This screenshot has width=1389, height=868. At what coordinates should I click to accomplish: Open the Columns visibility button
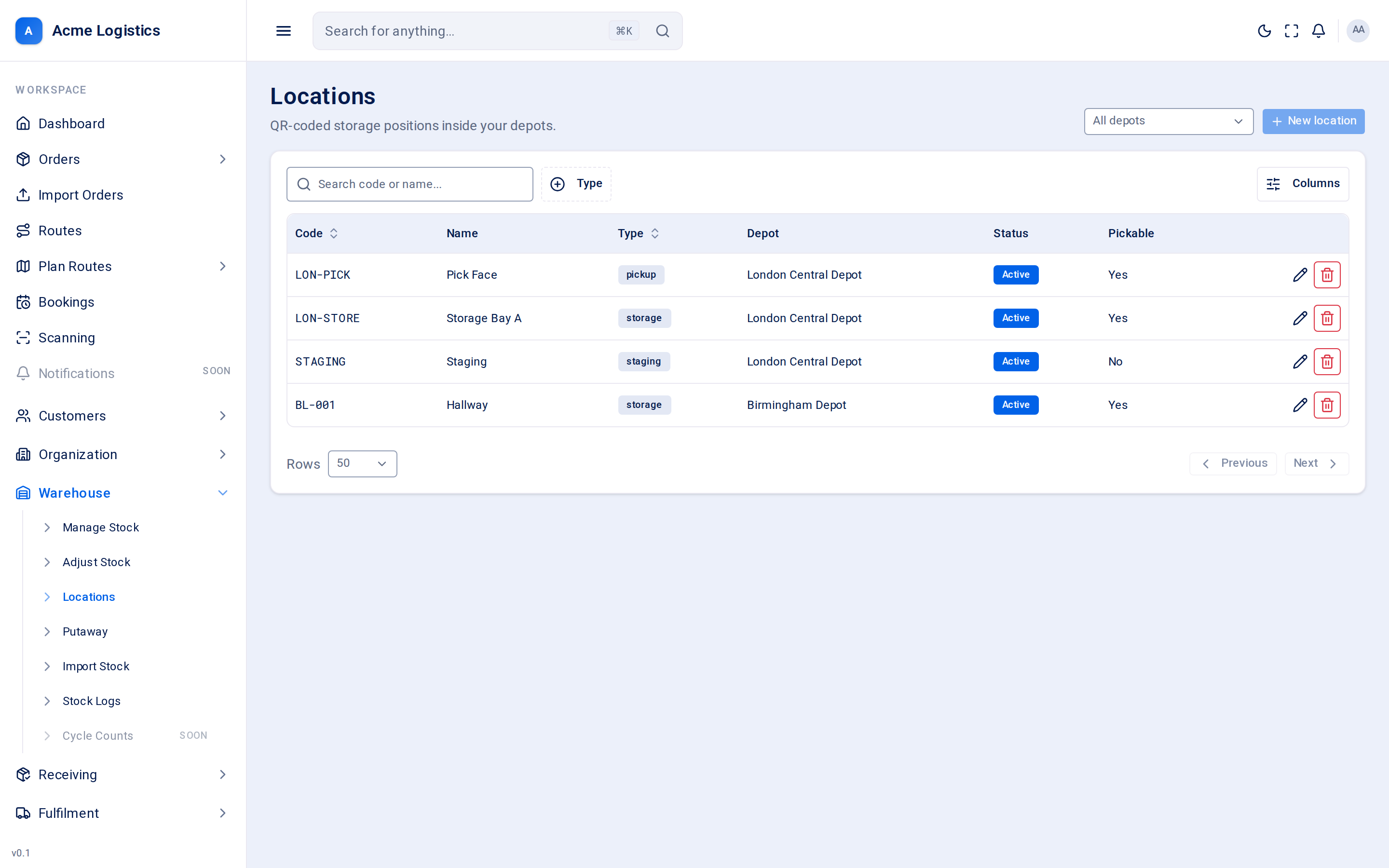tap(1302, 184)
